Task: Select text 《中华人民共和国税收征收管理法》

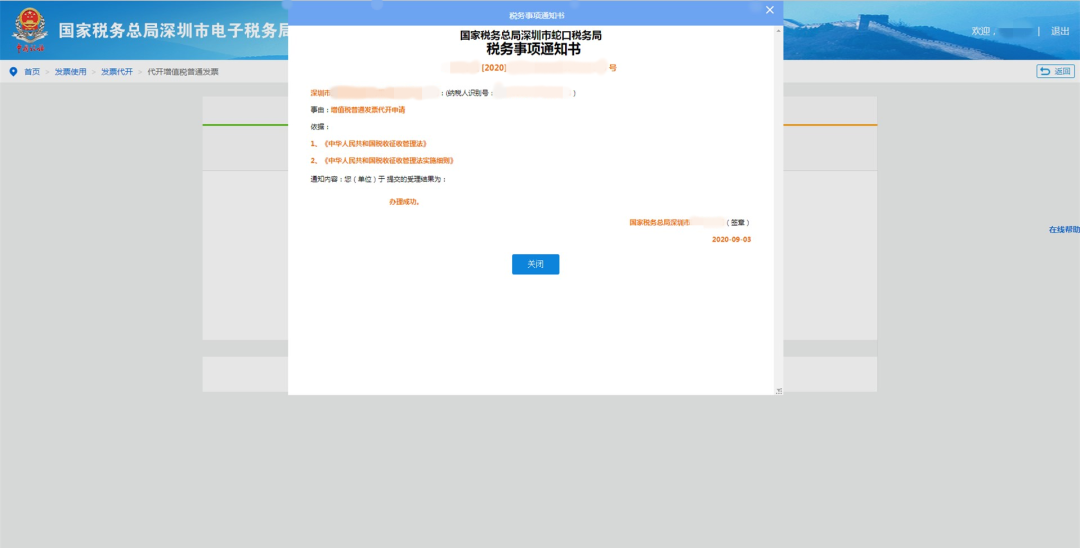Action: click(375, 144)
